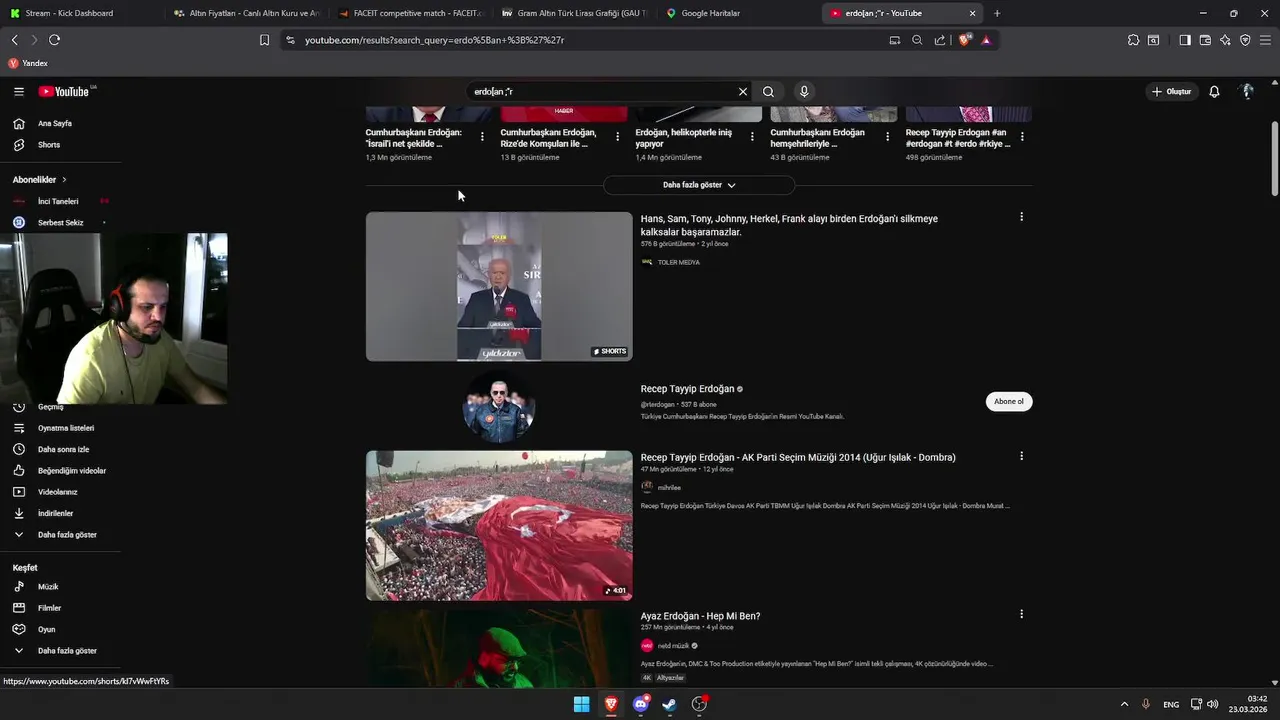Open YouTube notifications bell
Viewport: 1280px width, 720px height.
[x=1214, y=91]
